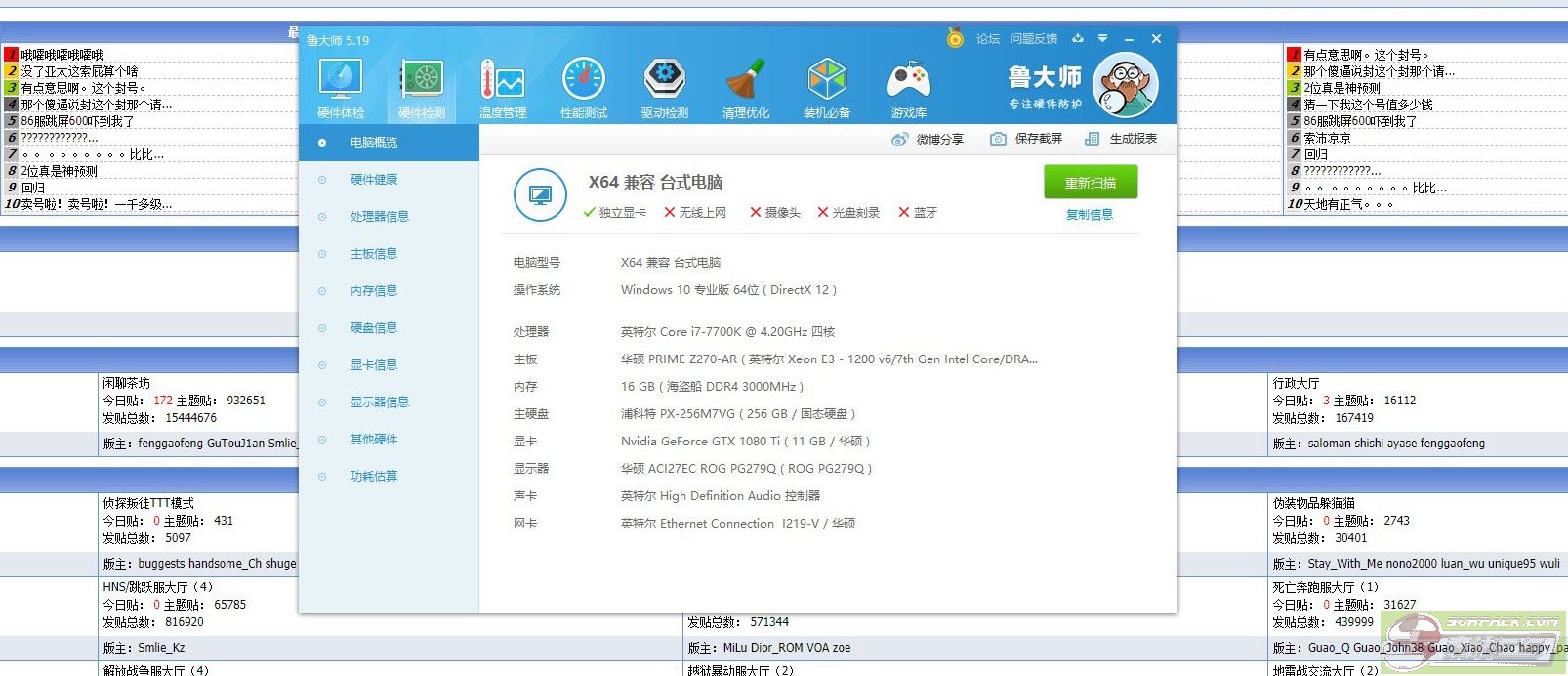Open the 闲聊茶坊 forum board

(x=127, y=383)
